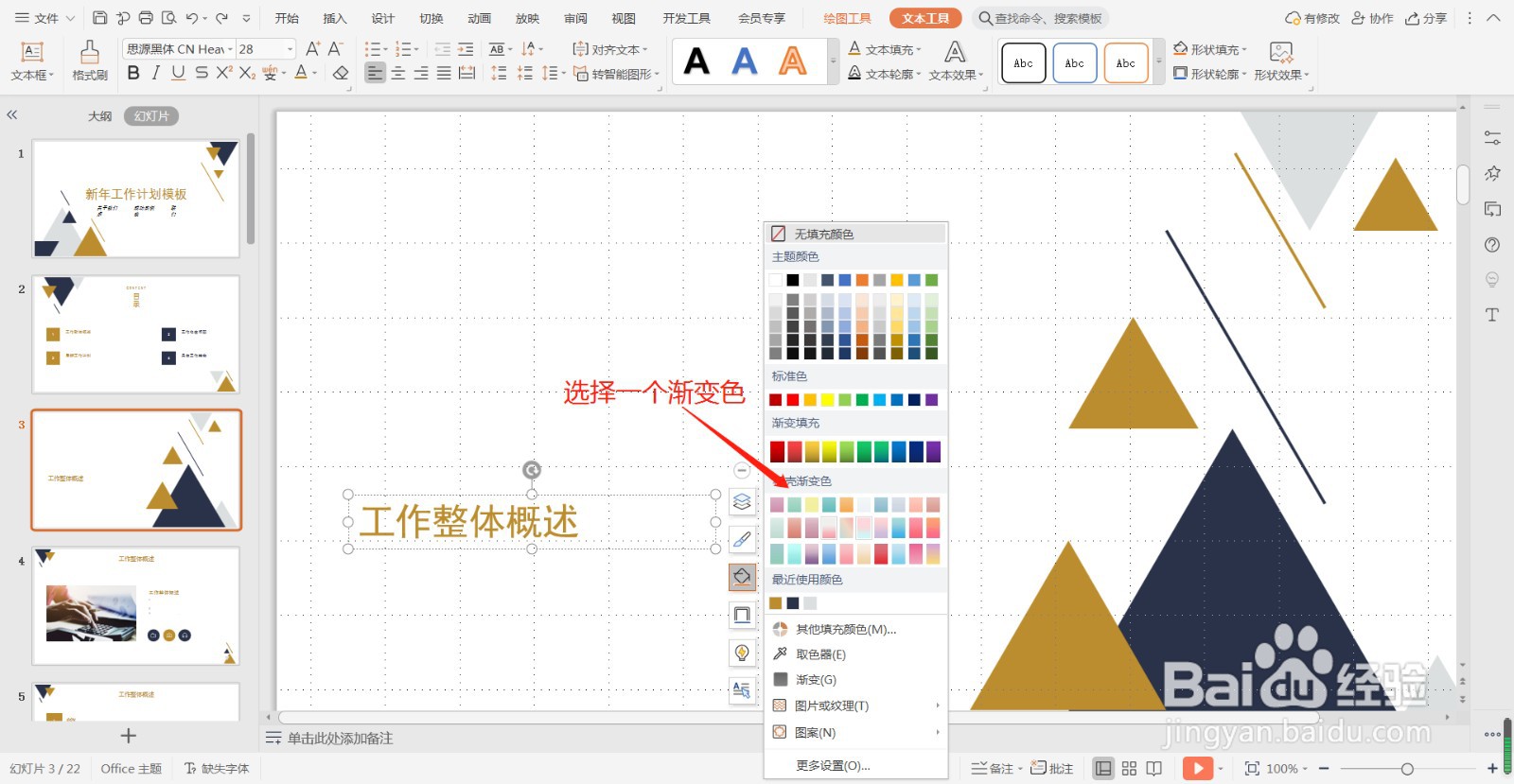Redo the last undone action
The height and width of the screenshot is (784, 1514).
point(222,18)
